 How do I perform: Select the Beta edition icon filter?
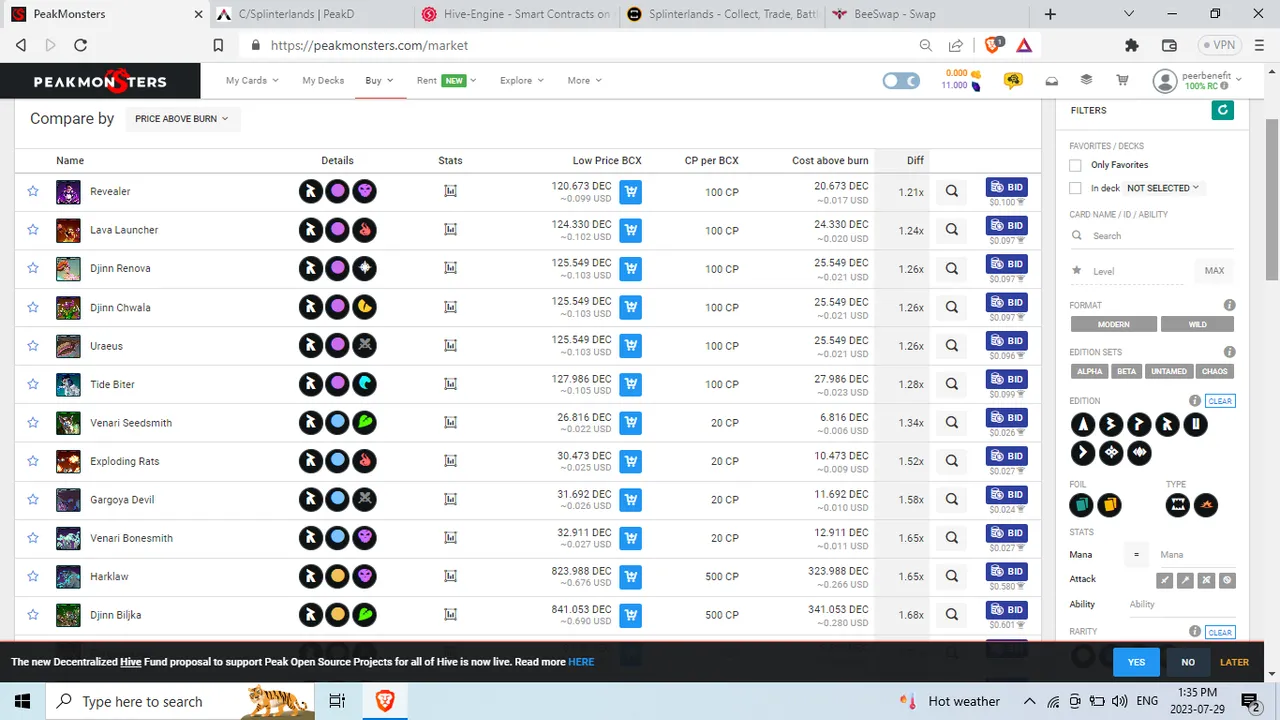pyautogui.click(x=1111, y=425)
